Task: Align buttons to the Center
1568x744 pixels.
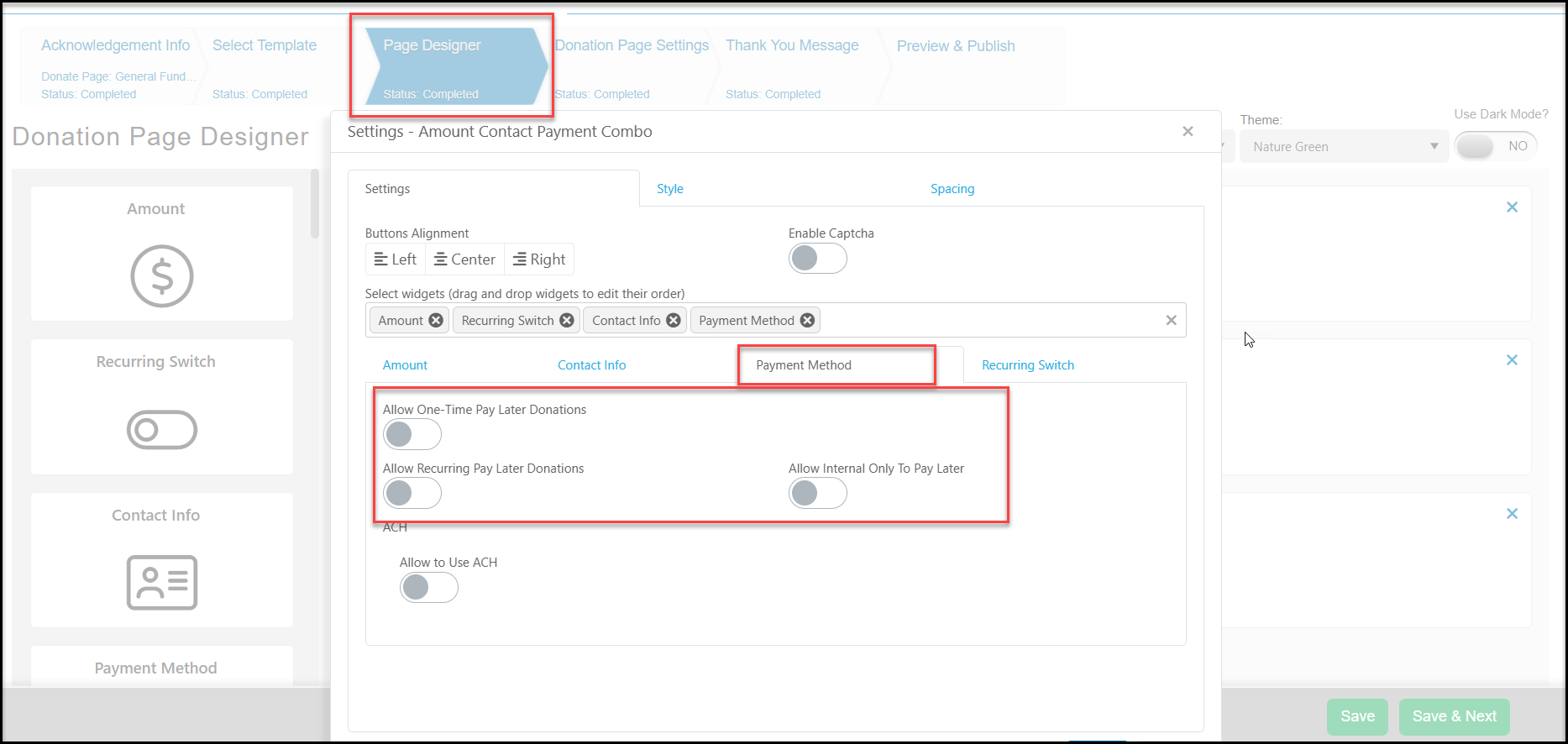Action: (464, 259)
